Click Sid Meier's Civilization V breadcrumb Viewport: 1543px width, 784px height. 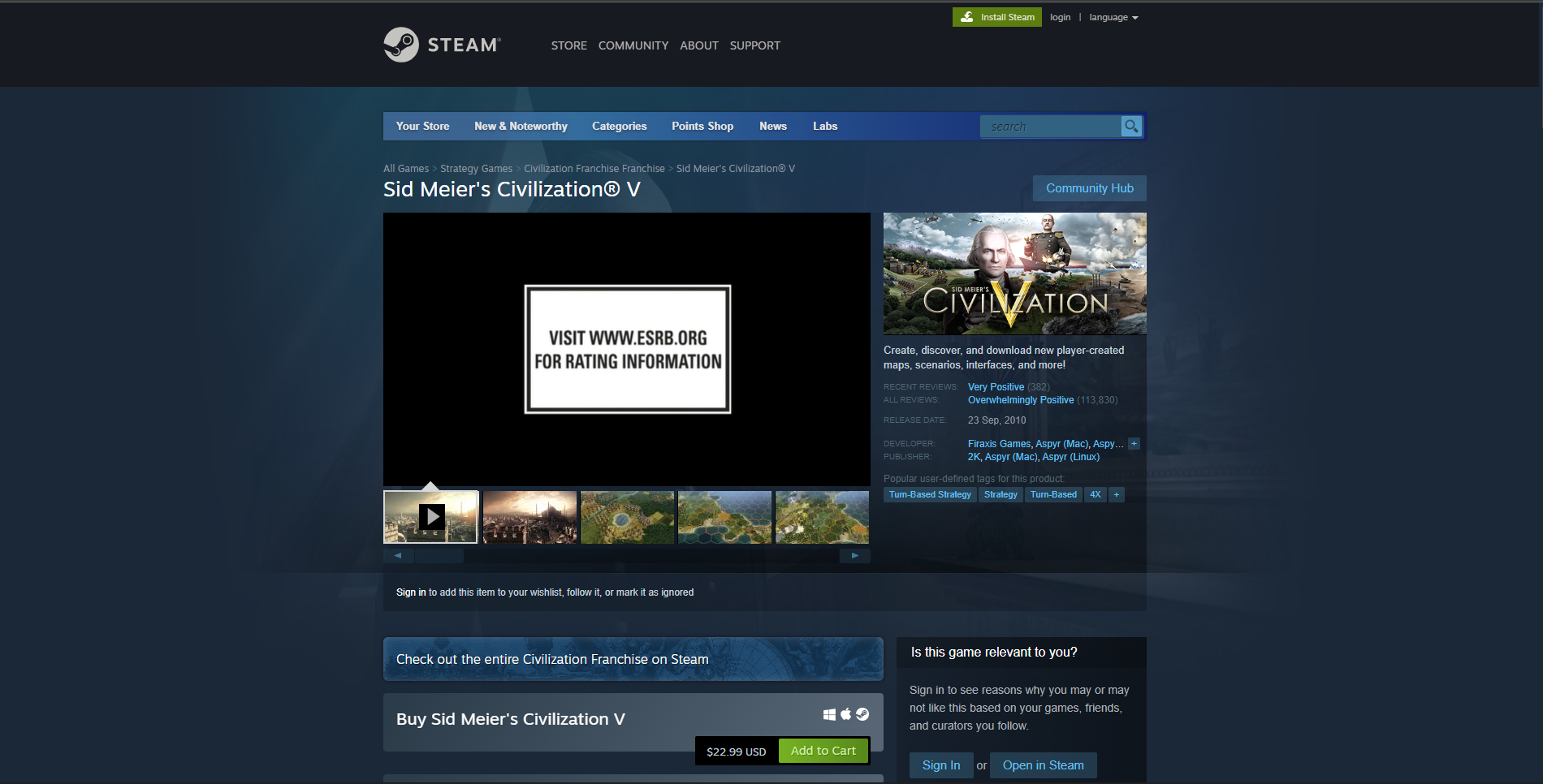736,169
